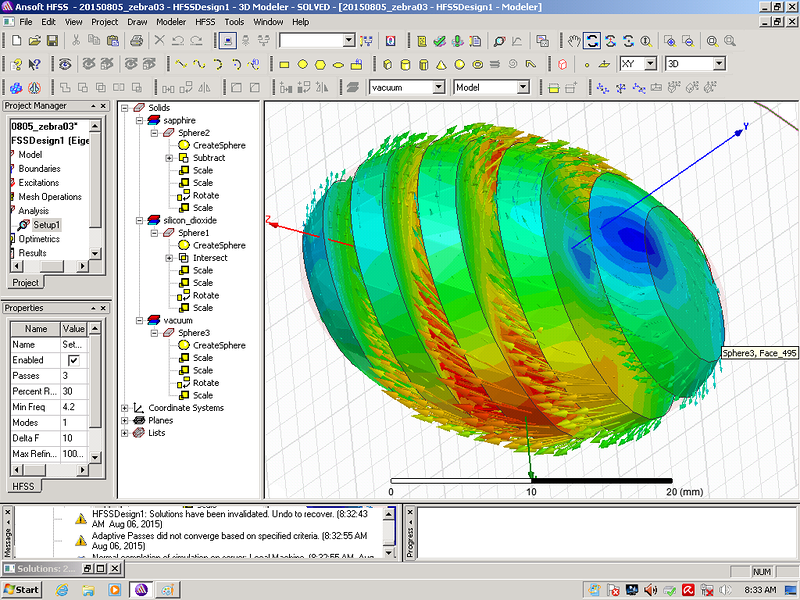Toggle the Enabled checkbox in Properties
800x600 pixels.
pos(73,360)
